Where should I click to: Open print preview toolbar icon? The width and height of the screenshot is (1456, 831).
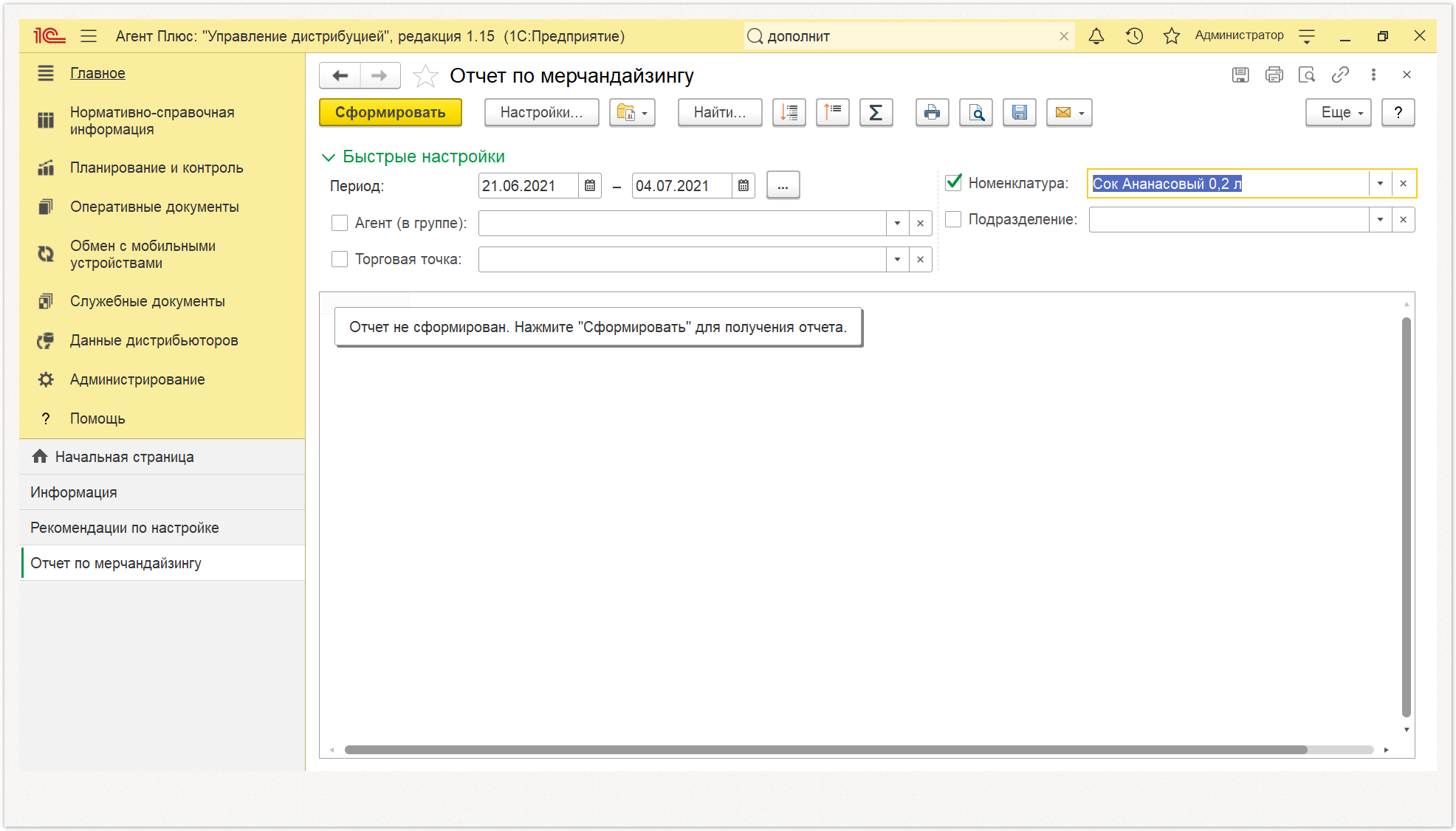point(976,112)
